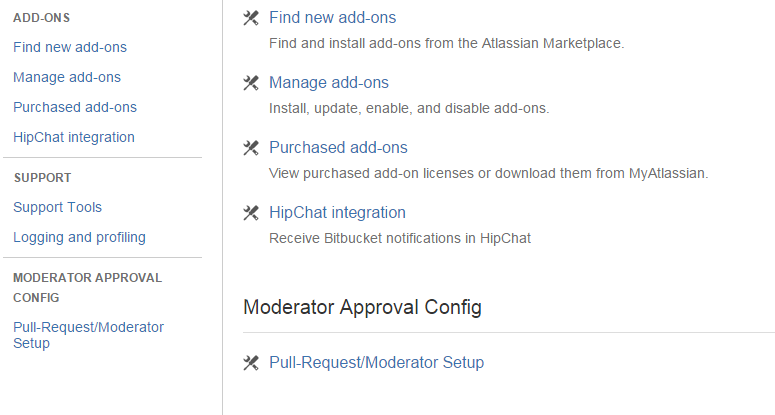Viewport: 775px width, 415px height.
Task: Follow the Manage add-ons main panel link
Action: [329, 83]
